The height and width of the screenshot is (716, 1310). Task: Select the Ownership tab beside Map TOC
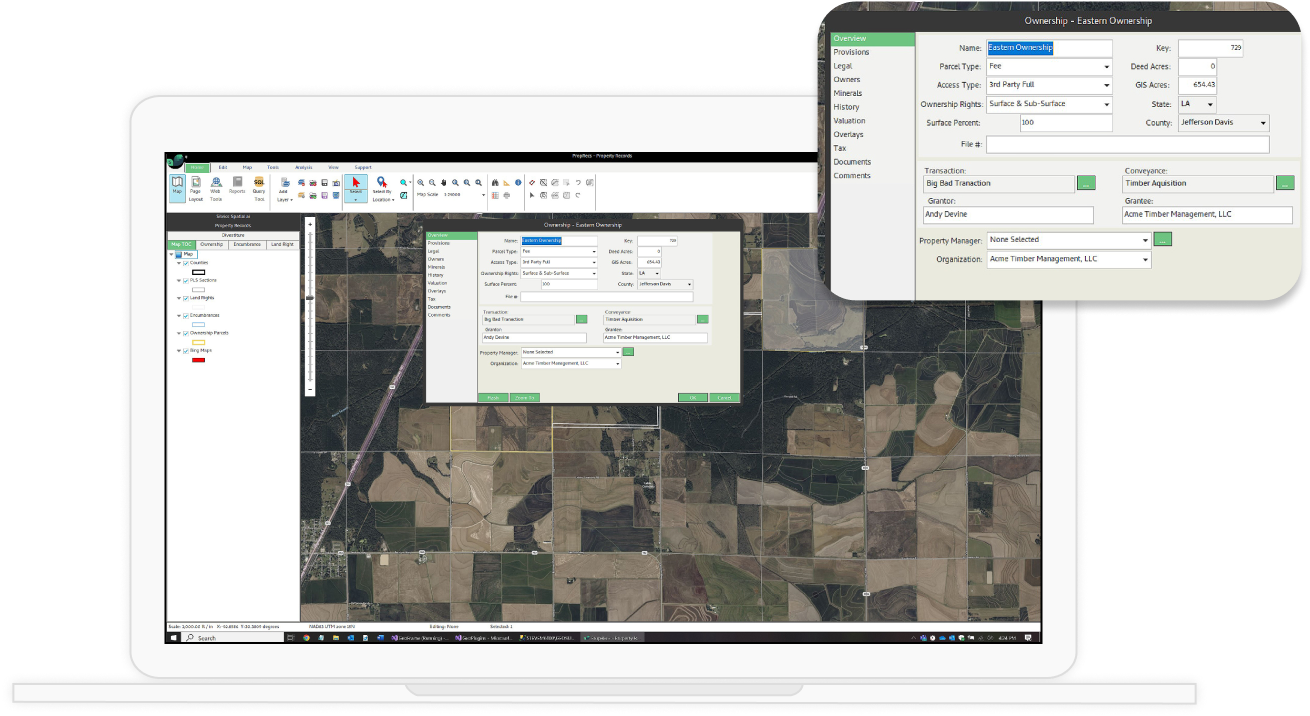point(212,244)
